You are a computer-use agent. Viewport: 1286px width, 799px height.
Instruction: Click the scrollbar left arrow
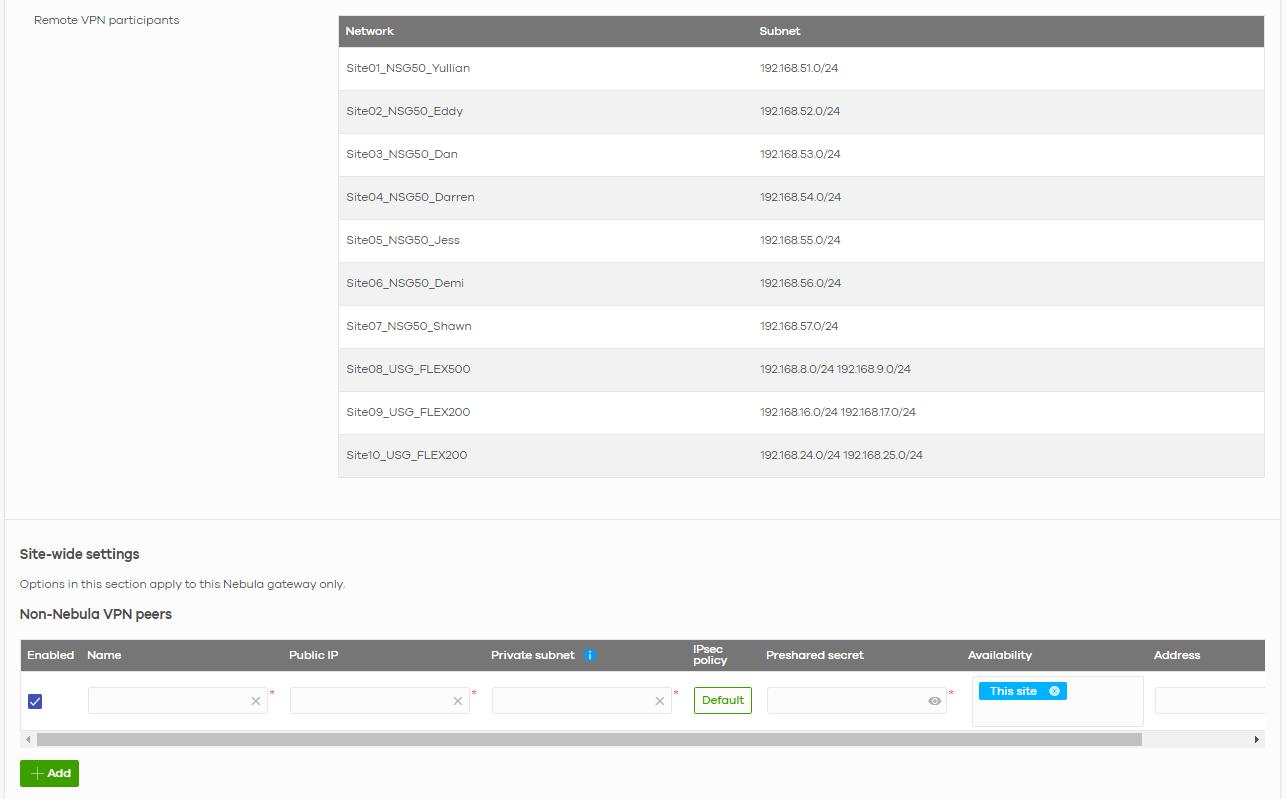28,739
